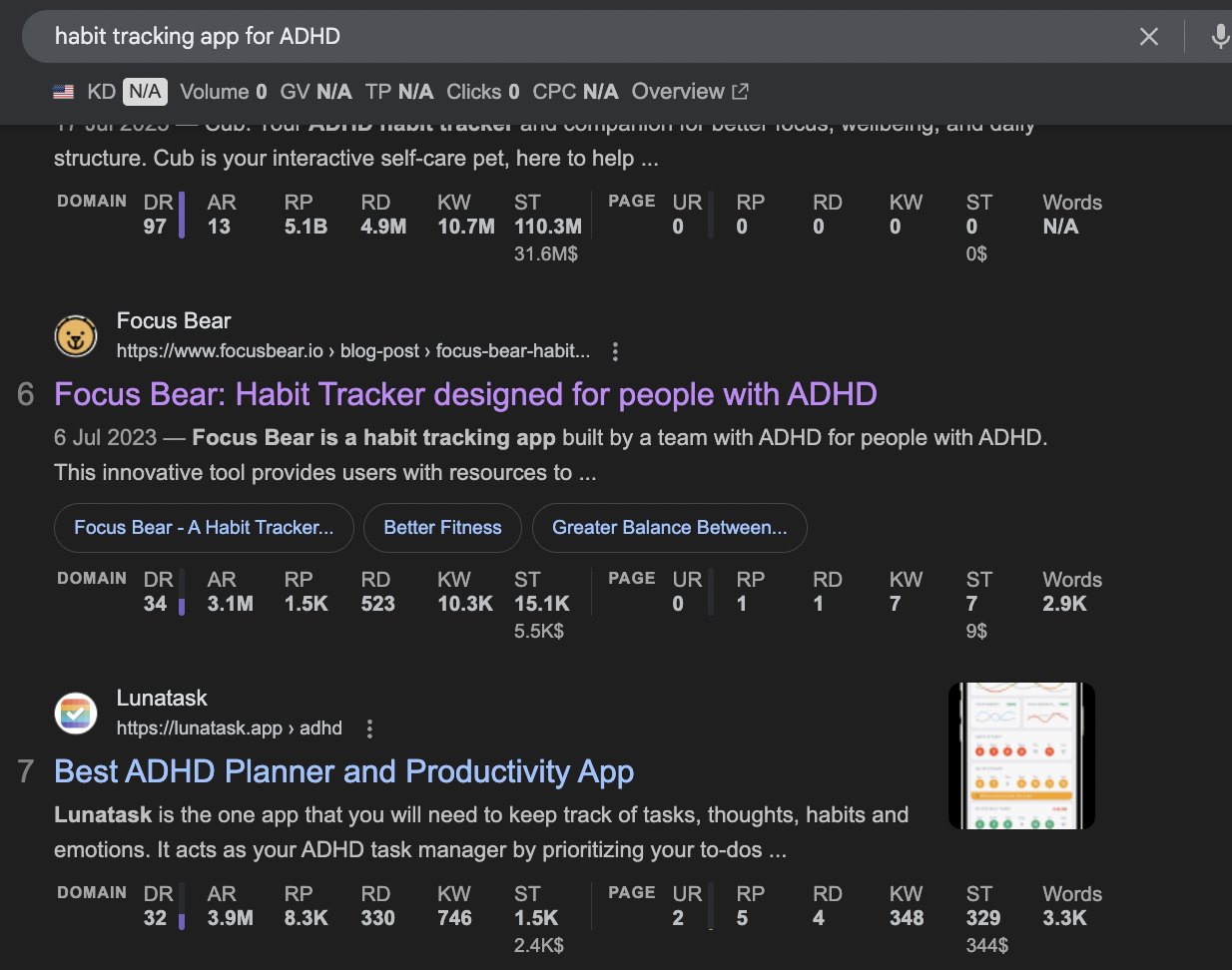
Task: Click the Focus Bear favicon
Action: [x=76, y=336]
